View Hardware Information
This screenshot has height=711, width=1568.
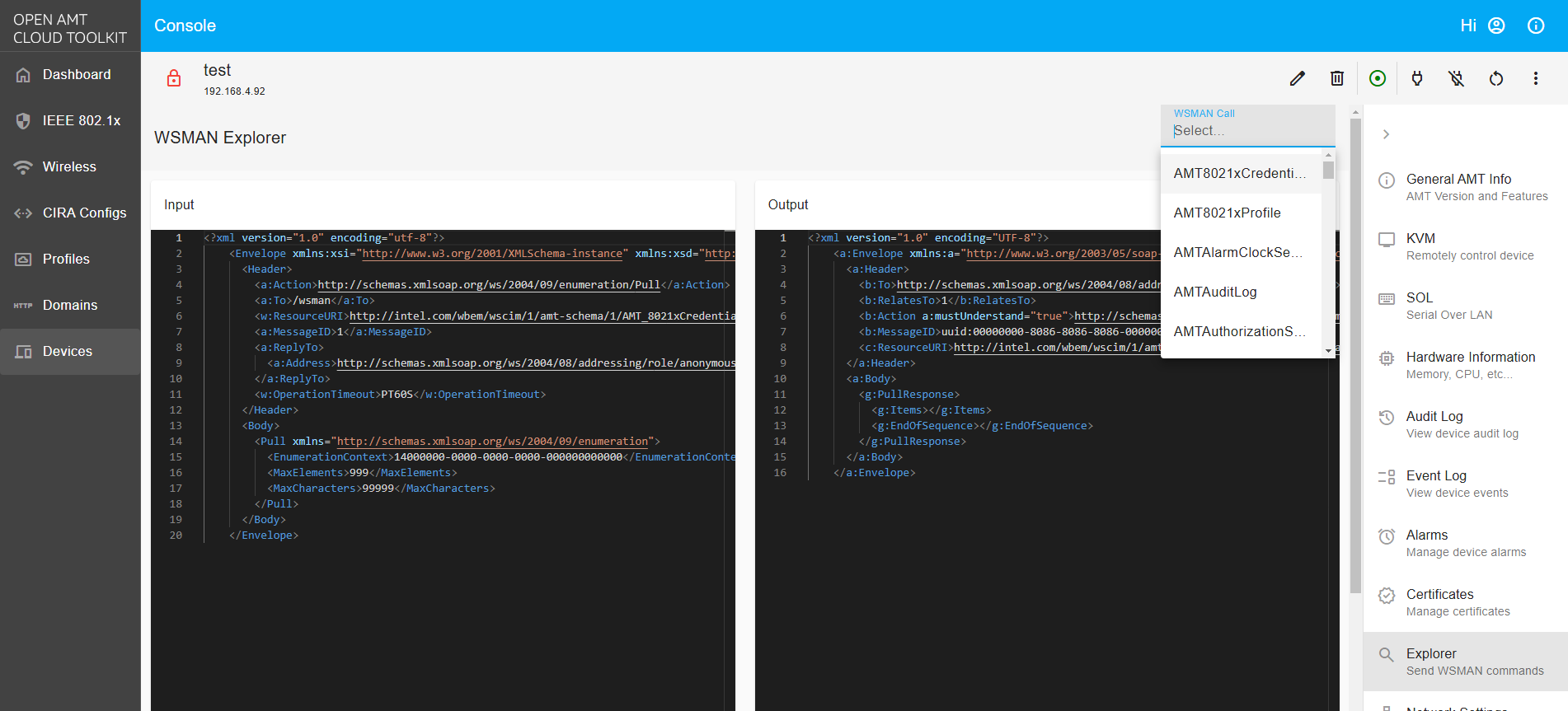pos(1466,365)
